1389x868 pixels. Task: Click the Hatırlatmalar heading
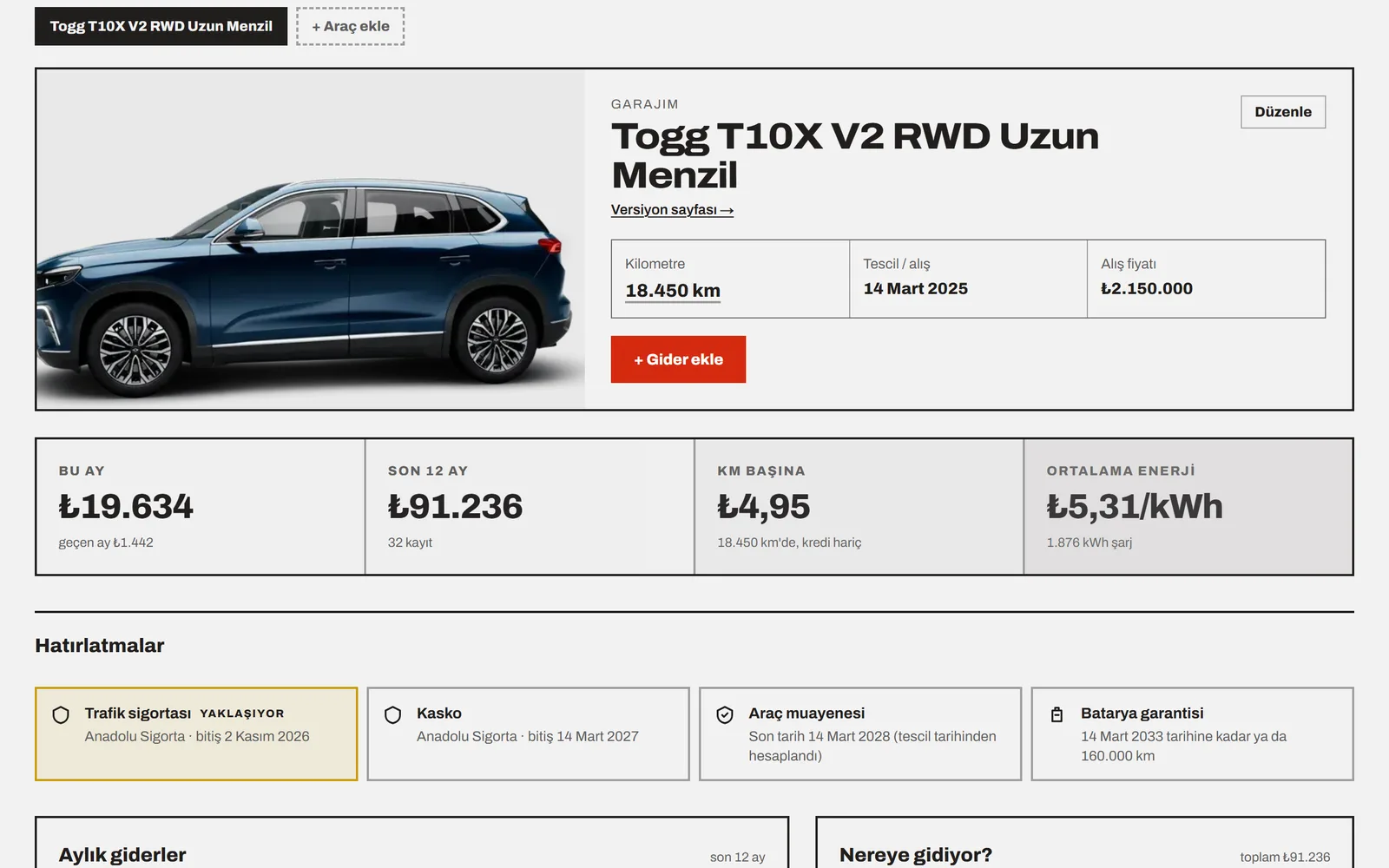100,646
